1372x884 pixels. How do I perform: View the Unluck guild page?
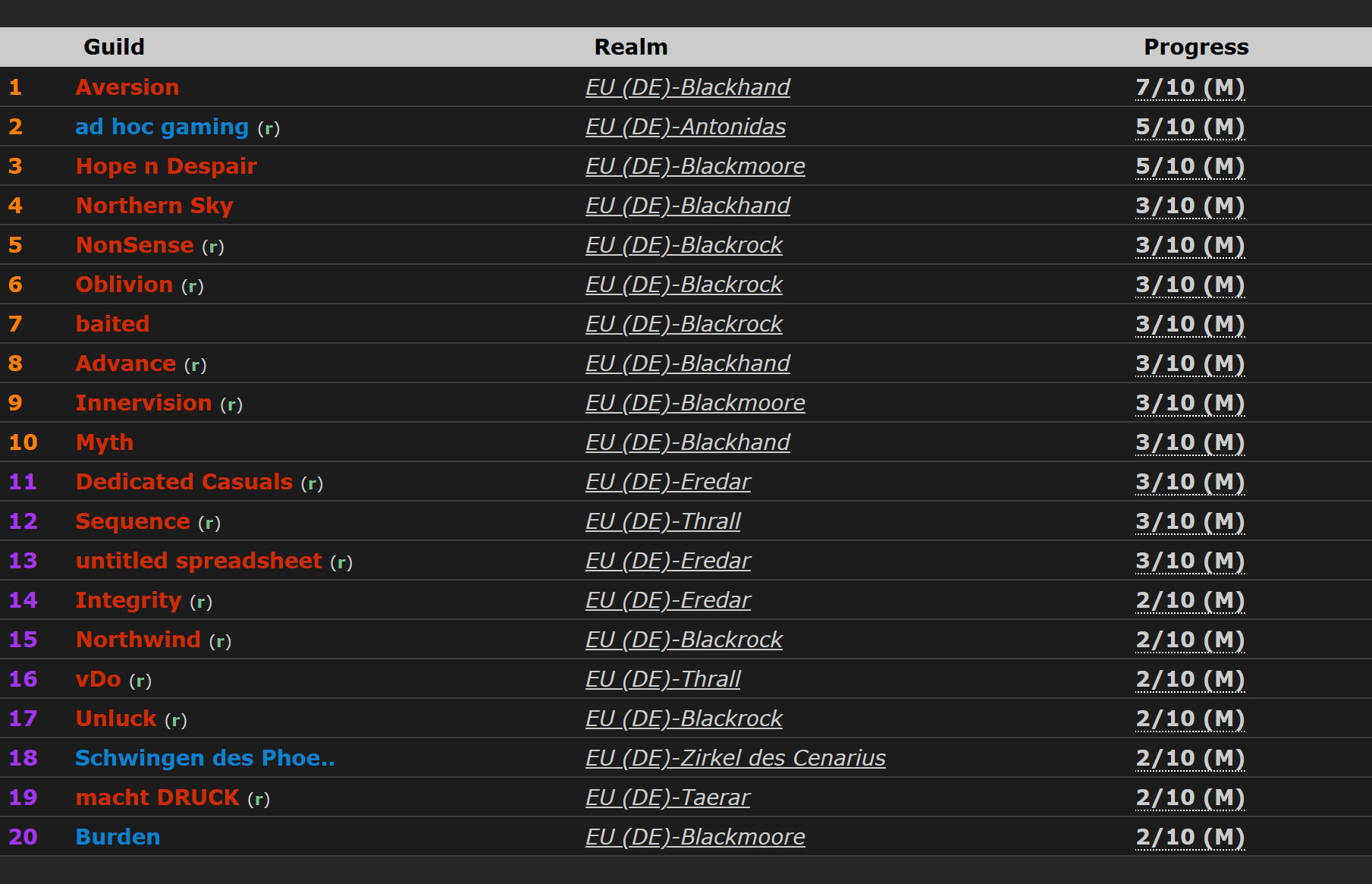pyautogui.click(x=116, y=719)
